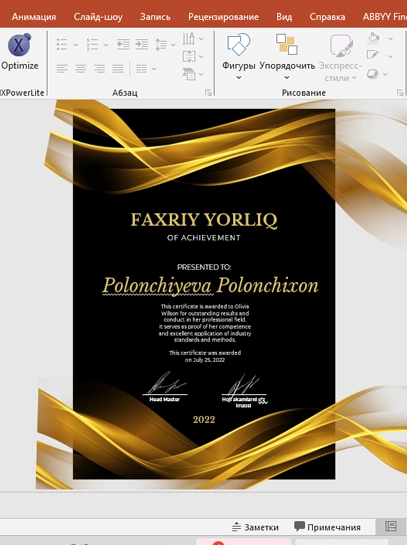The width and height of the screenshot is (407, 545).
Task: Expand line spacing dropdown arrow
Action: [x=173, y=45]
